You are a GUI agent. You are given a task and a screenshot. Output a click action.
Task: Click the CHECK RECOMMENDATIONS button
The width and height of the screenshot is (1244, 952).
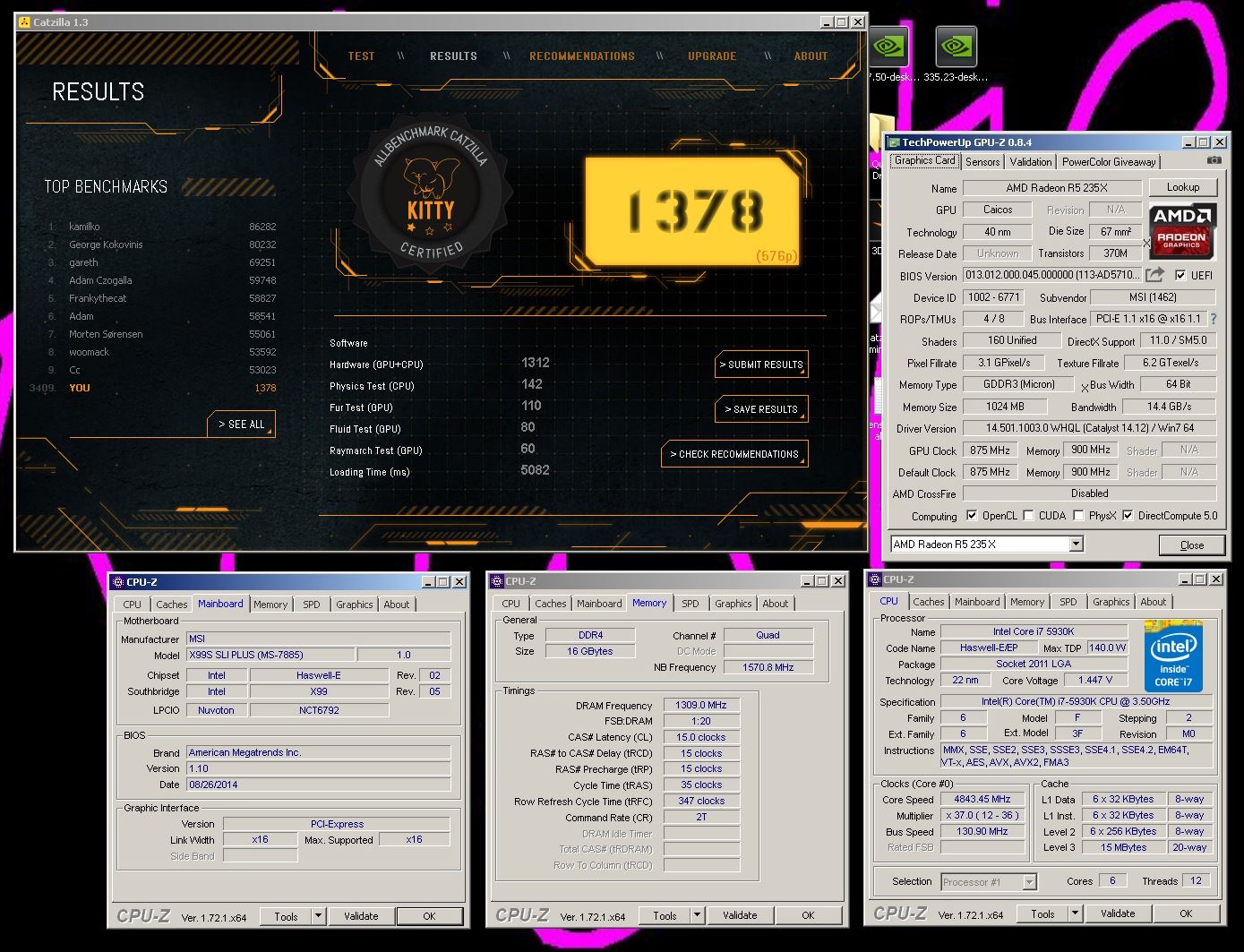734,454
